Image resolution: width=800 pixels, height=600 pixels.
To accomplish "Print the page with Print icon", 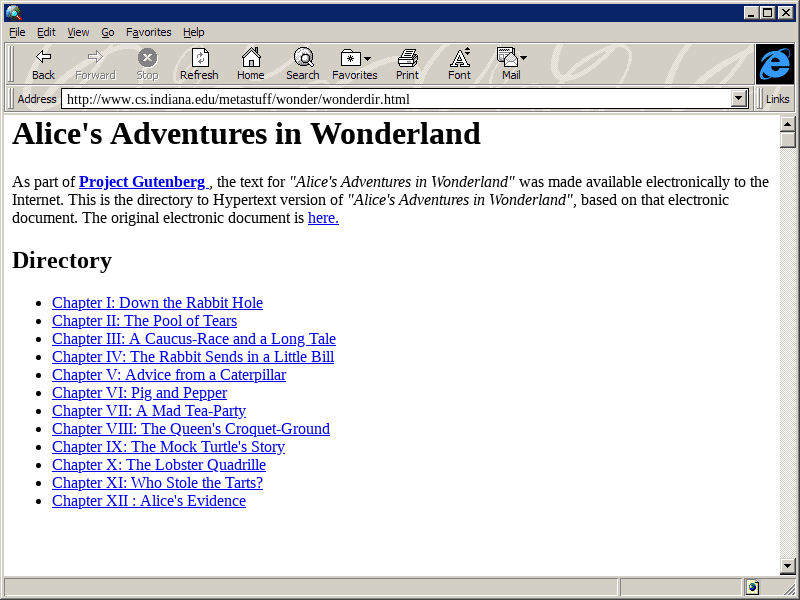I will [x=407, y=64].
